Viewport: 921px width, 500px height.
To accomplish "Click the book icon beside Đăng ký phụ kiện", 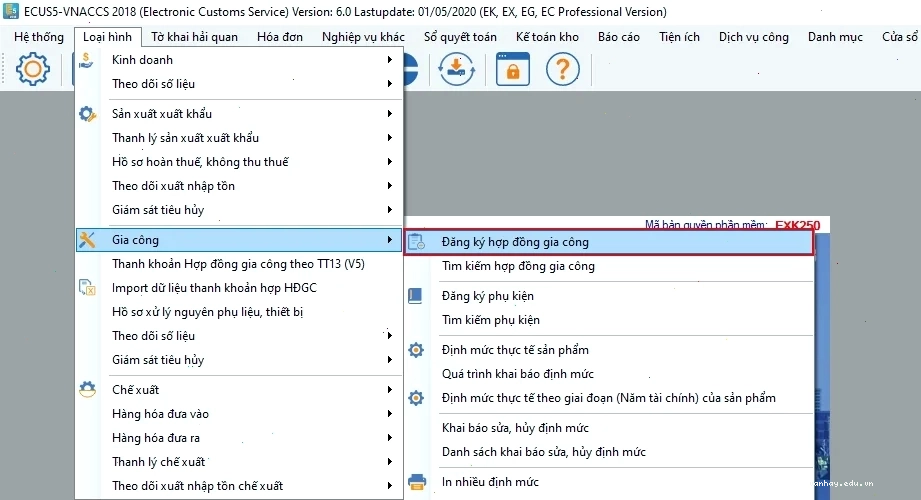I will [415, 296].
